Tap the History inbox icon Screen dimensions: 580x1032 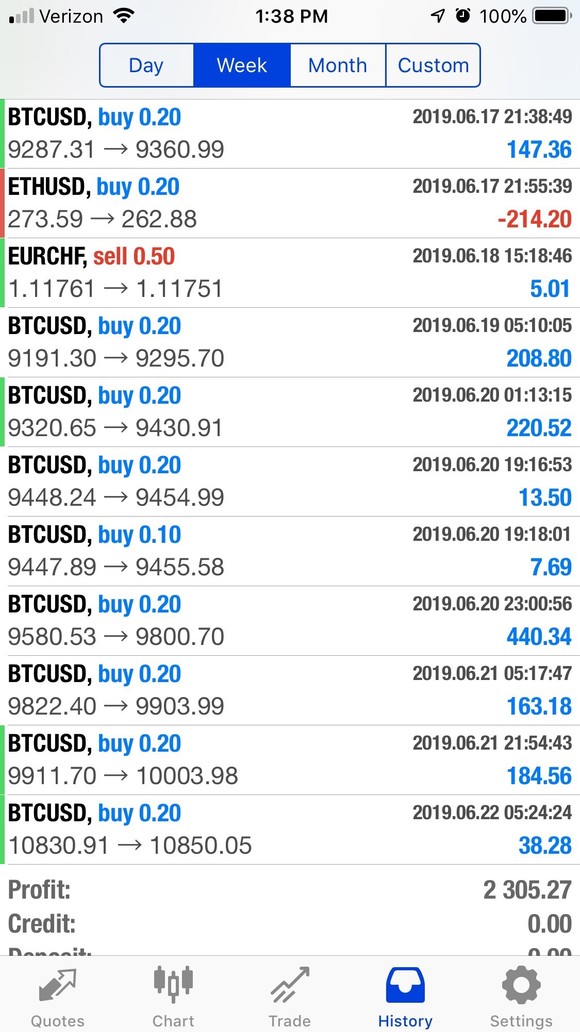tap(405, 986)
